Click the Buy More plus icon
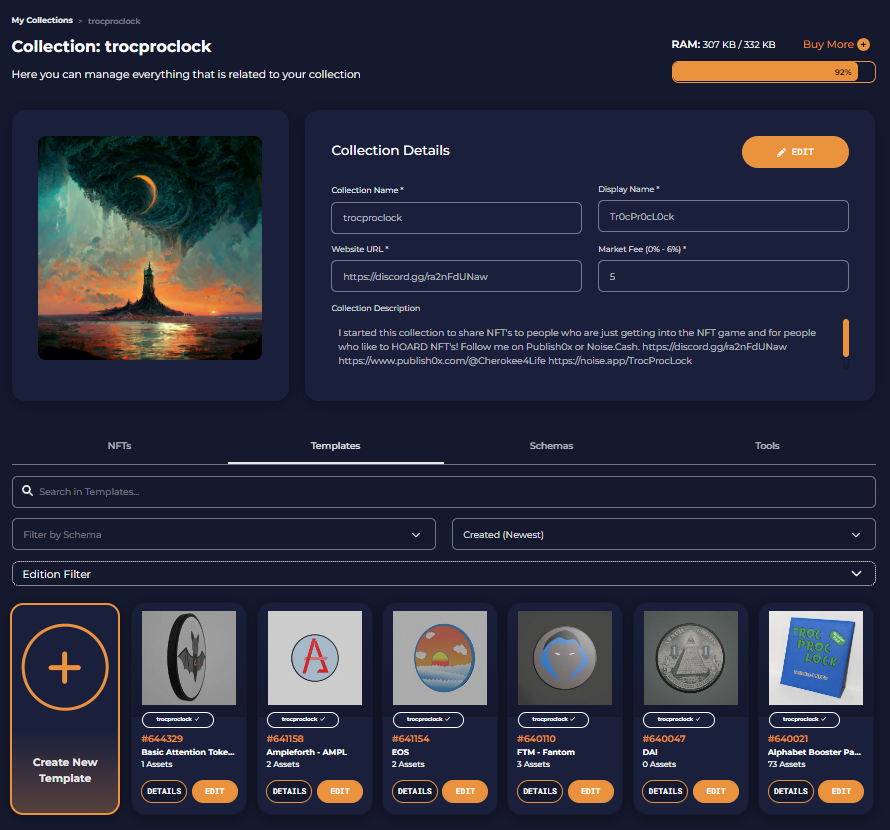Screen dimensions: 890x830 863,44
